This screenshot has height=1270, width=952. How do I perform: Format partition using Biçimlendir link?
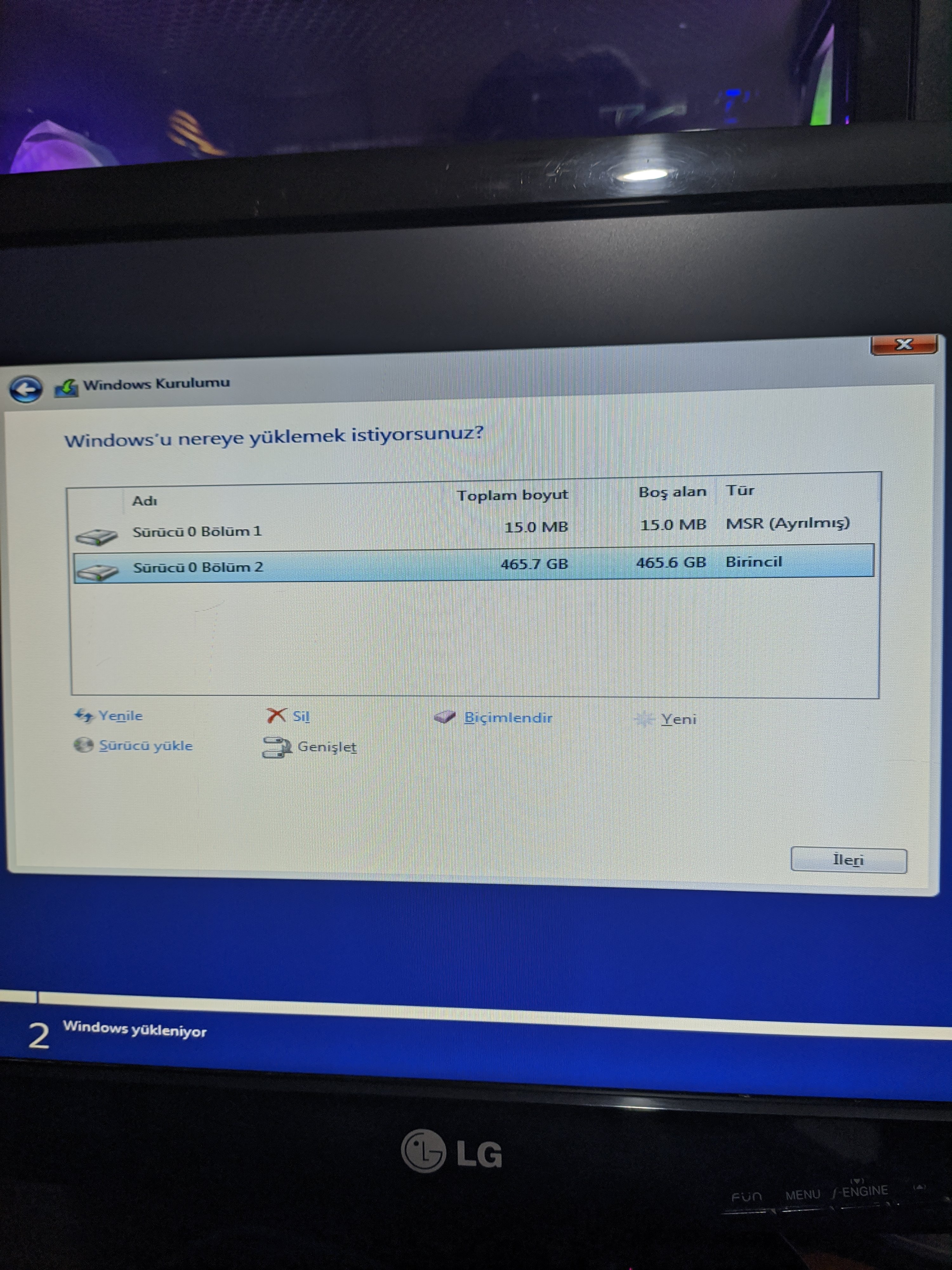coord(508,718)
